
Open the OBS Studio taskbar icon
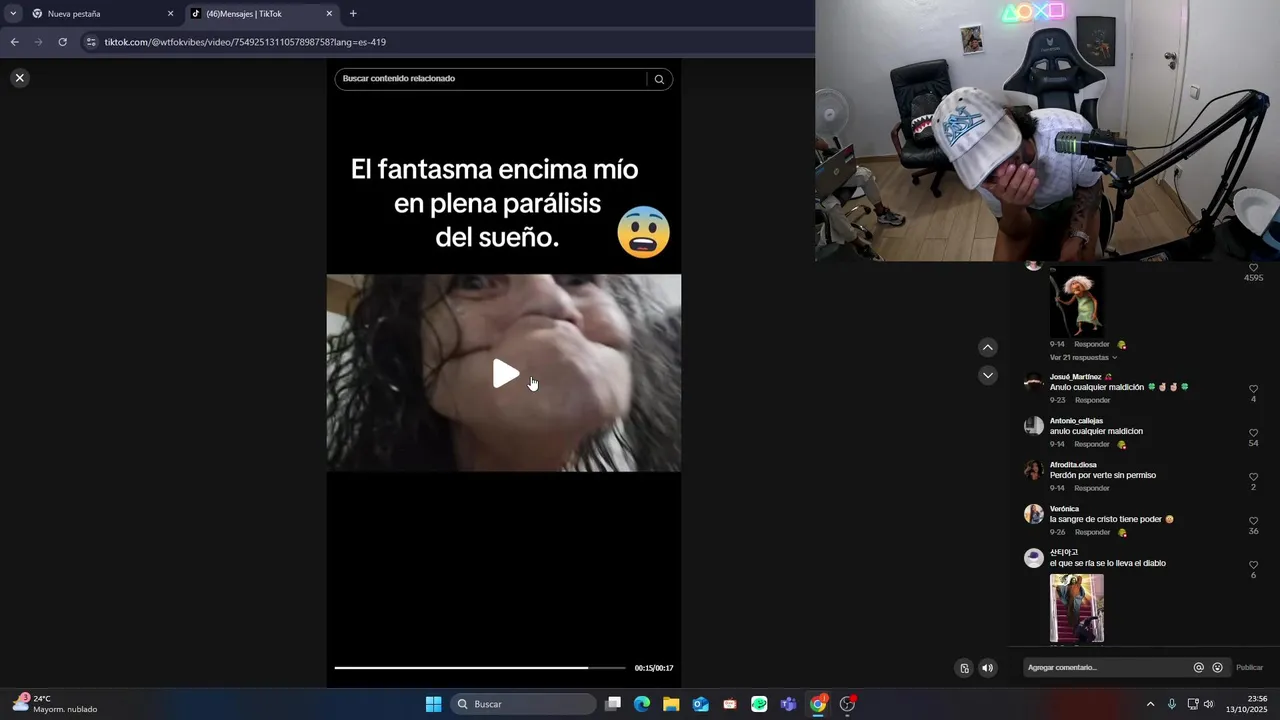[x=847, y=704]
